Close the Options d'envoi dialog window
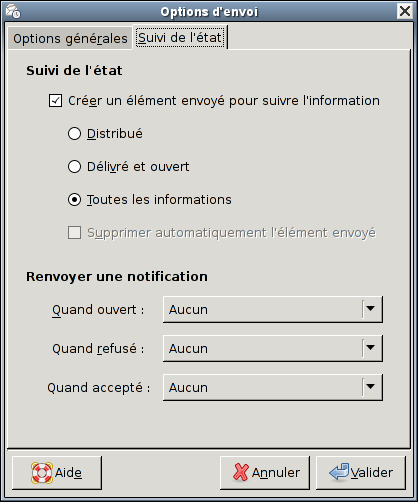The height and width of the screenshot is (502, 418). (x=405, y=11)
